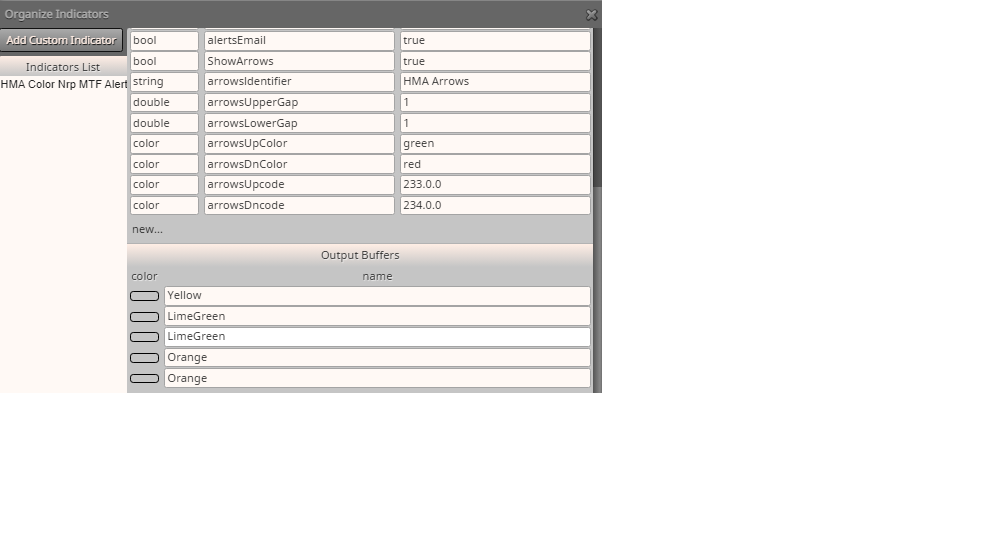Edit the green value field

pyautogui.click(x=495, y=143)
